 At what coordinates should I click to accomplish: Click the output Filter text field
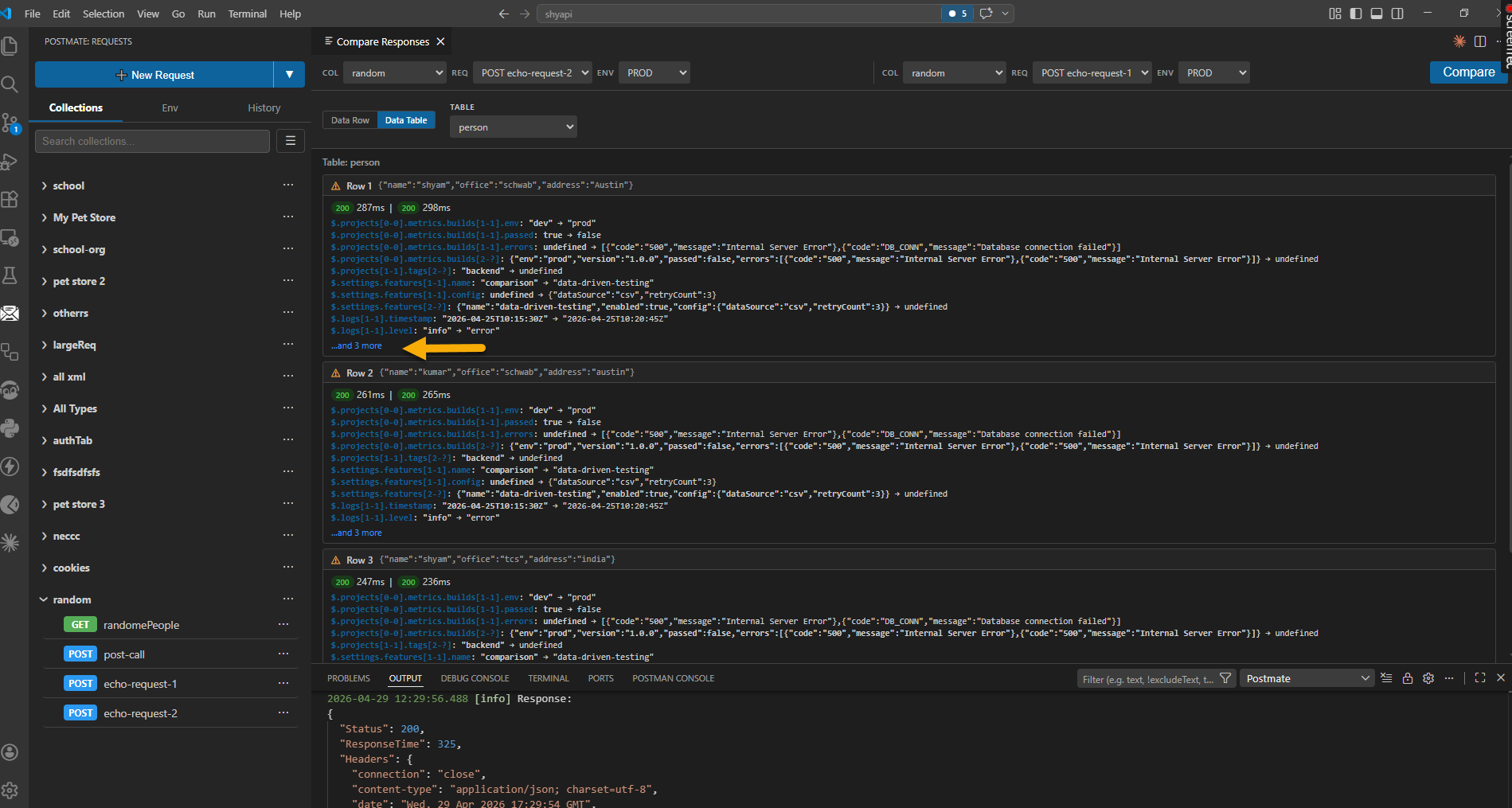pos(1148,678)
